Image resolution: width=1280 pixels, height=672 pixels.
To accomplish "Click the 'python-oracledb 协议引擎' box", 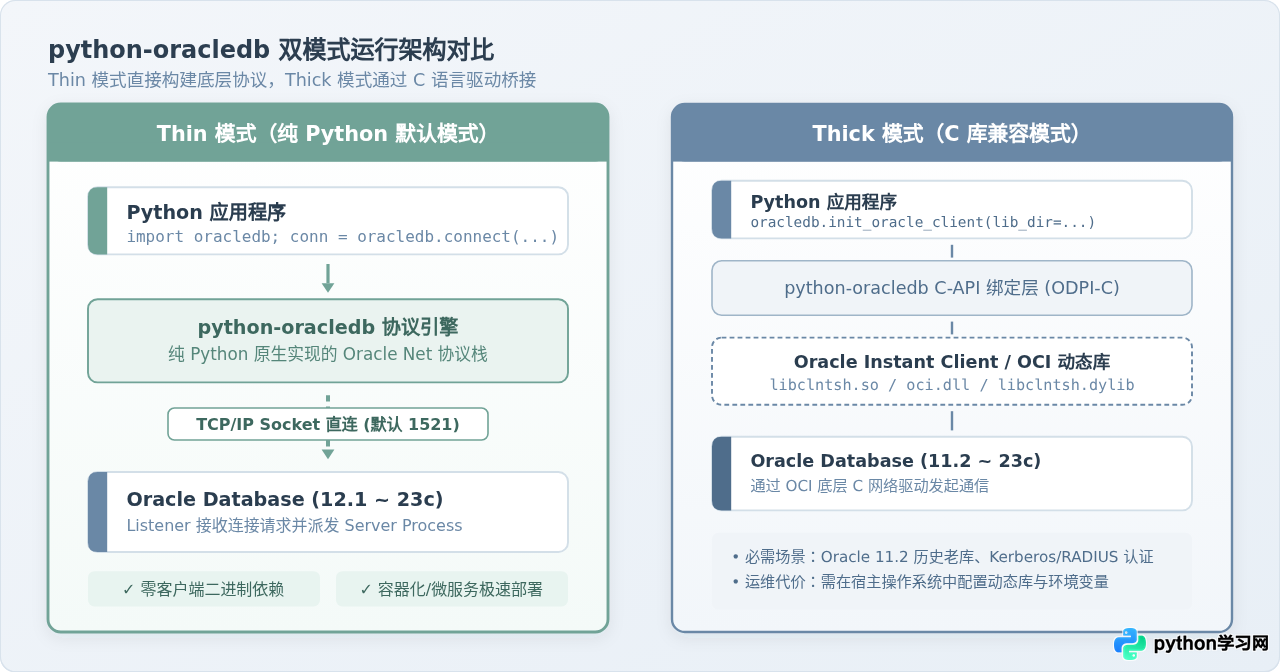I will click(x=328, y=341).
